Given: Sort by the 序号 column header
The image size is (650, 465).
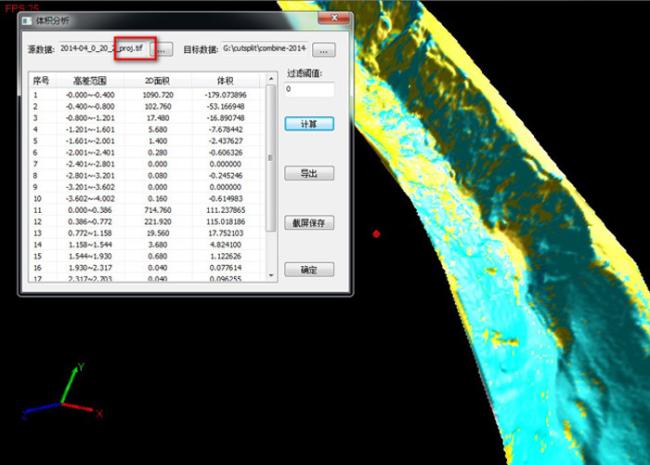Looking at the screenshot, I should 41,80.
